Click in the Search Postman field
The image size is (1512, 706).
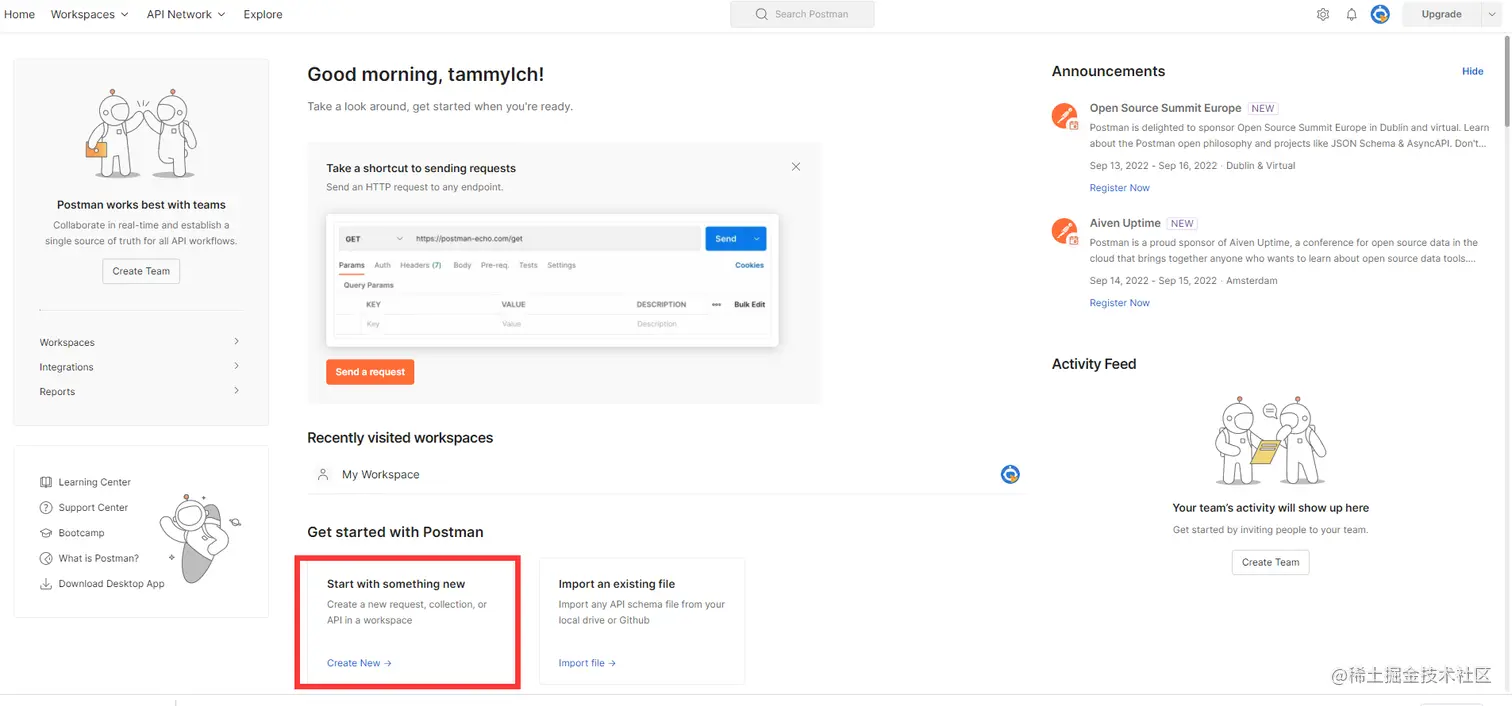802,14
